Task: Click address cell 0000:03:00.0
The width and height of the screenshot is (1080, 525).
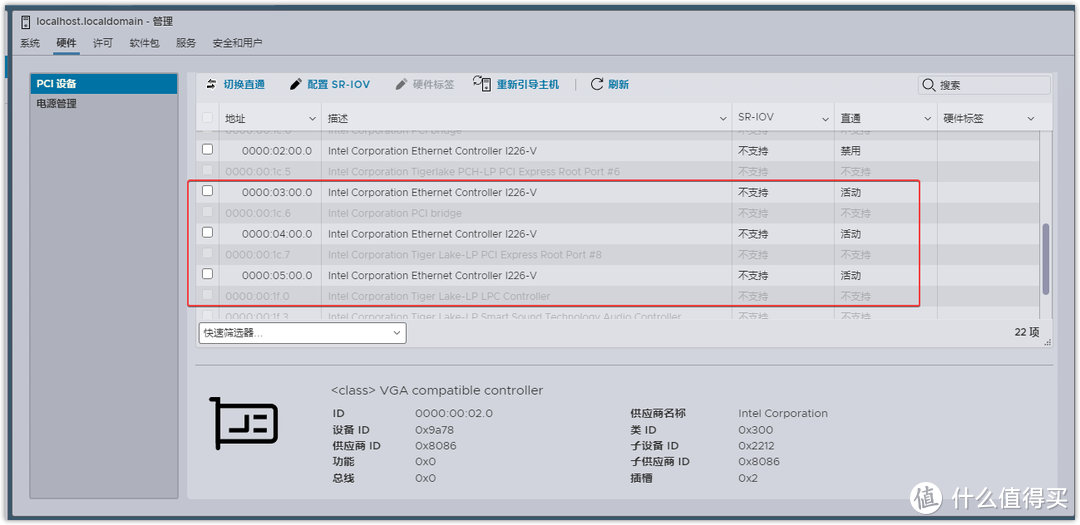Action: coord(277,192)
